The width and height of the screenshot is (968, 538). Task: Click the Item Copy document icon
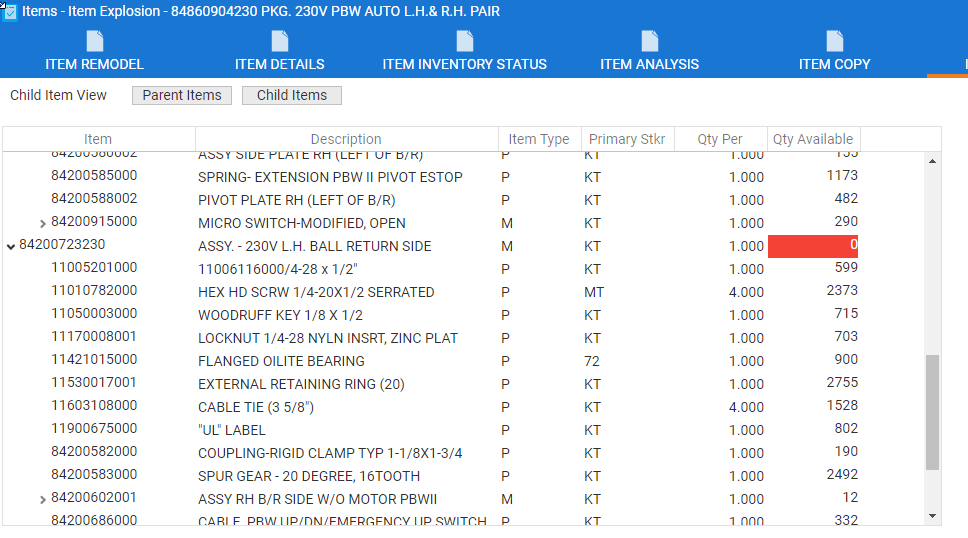click(x=835, y=41)
